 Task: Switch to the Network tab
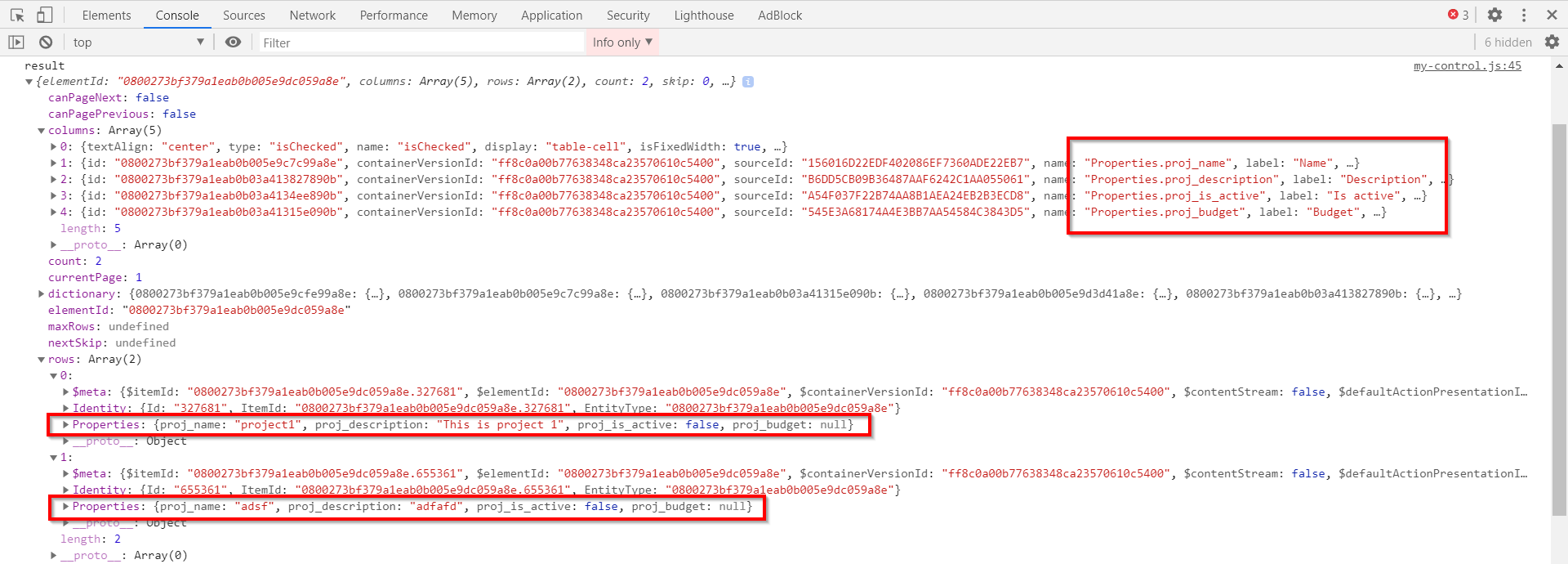click(x=312, y=15)
